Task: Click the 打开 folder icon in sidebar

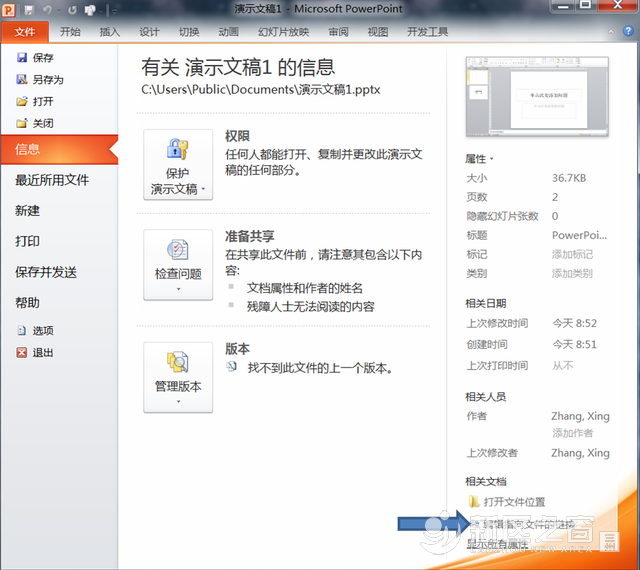Action: coord(22,102)
